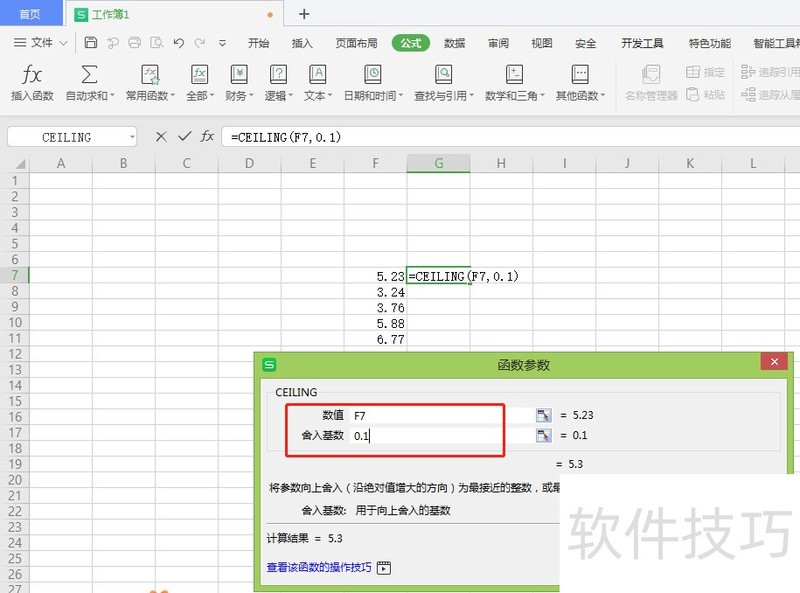Switch to the 首页 home tab
800x593 pixels.
point(30,14)
